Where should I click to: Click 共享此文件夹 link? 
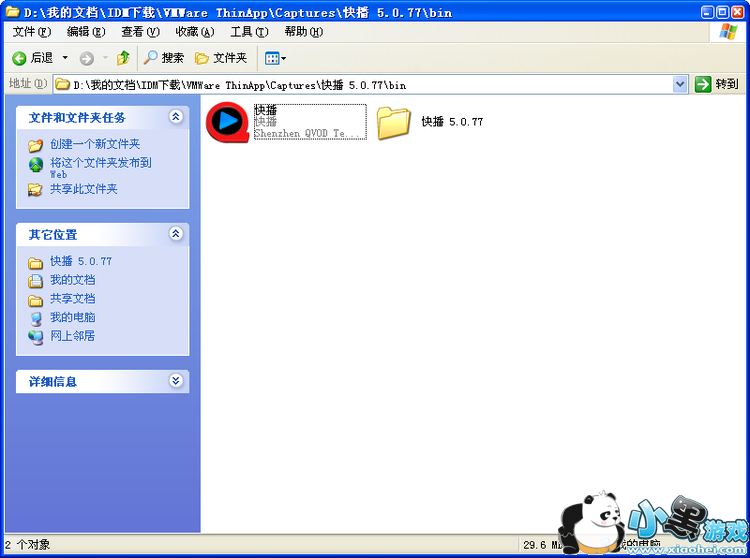[x=84, y=189]
